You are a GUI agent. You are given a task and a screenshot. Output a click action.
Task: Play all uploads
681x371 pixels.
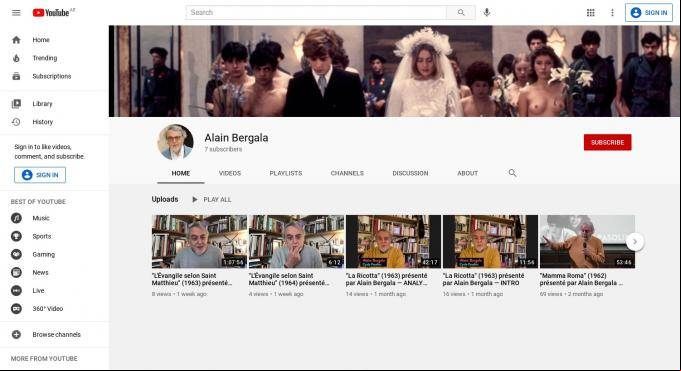click(x=212, y=199)
